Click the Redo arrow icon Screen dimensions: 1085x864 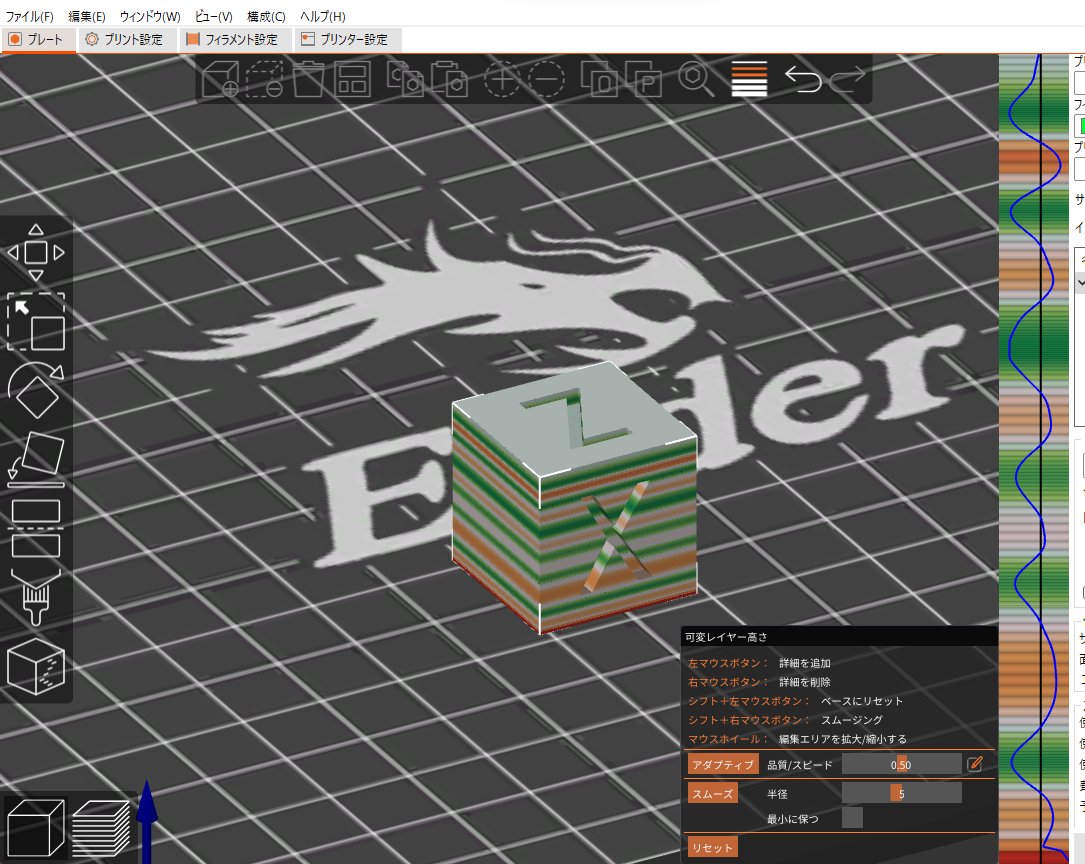pyautogui.click(x=847, y=79)
